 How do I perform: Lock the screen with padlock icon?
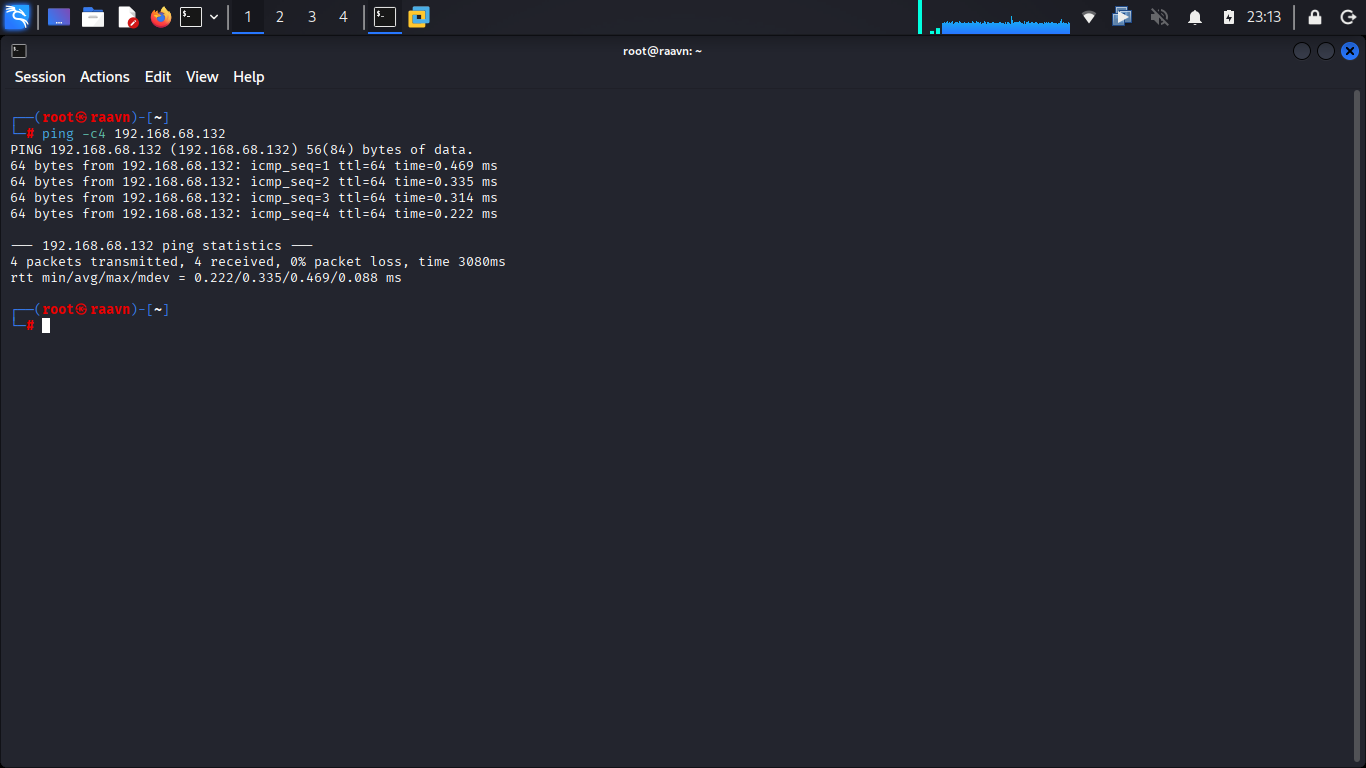[1315, 17]
